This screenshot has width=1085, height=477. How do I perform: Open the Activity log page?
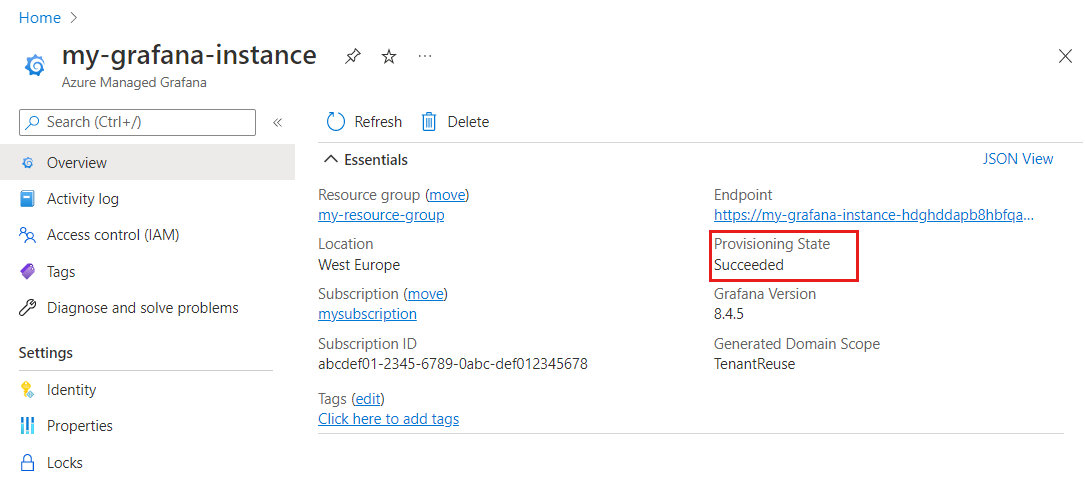pyautogui.click(x=83, y=199)
